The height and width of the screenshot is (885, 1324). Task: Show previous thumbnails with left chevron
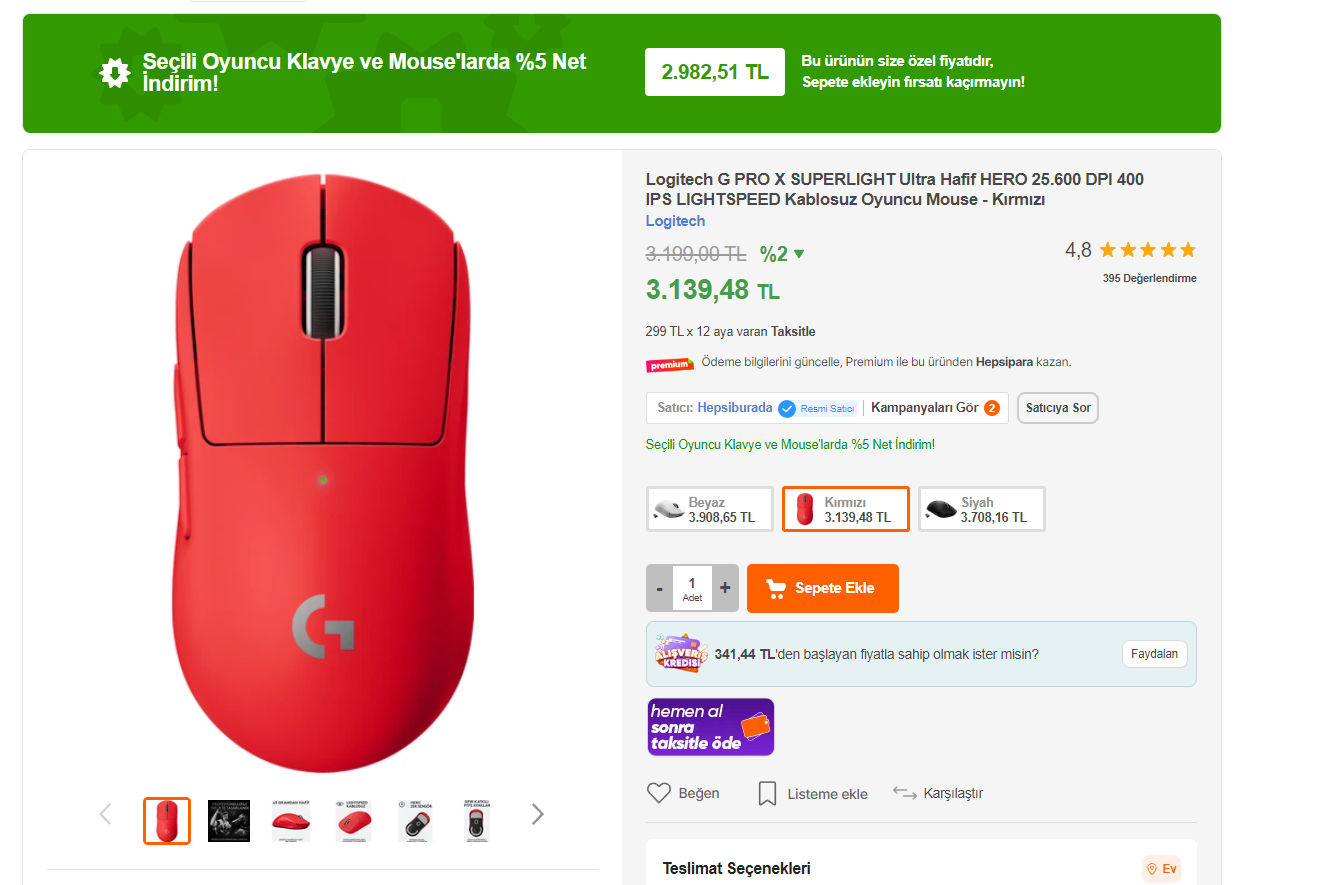tap(105, 814)
